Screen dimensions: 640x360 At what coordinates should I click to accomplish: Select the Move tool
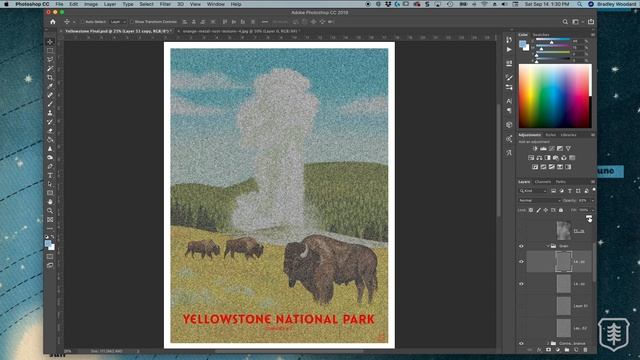50,42
